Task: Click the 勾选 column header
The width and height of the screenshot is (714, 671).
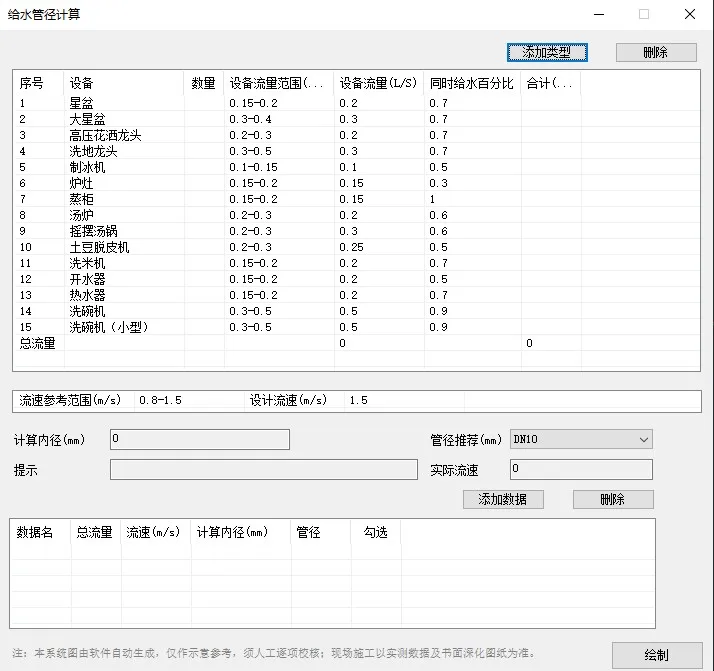Action: coord(376,532)
